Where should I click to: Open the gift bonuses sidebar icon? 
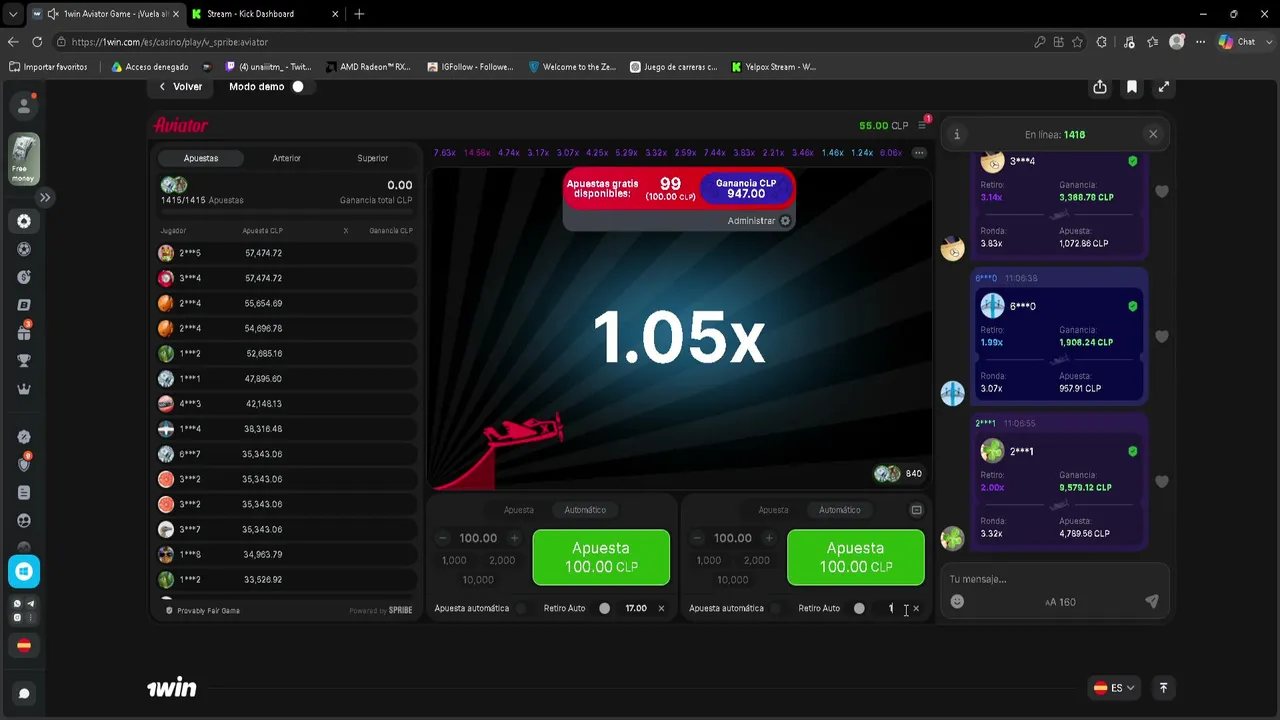click(x=24, y=332)
